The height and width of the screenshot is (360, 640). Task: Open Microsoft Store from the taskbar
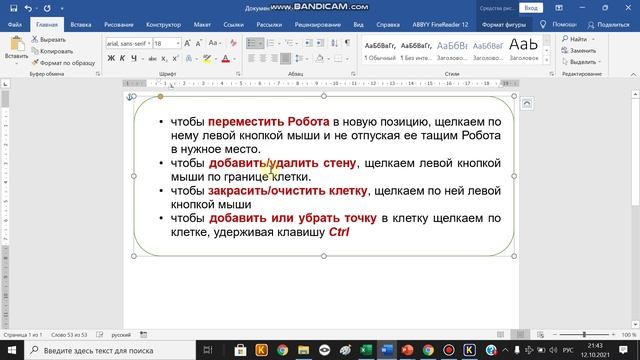click(240, 350)
